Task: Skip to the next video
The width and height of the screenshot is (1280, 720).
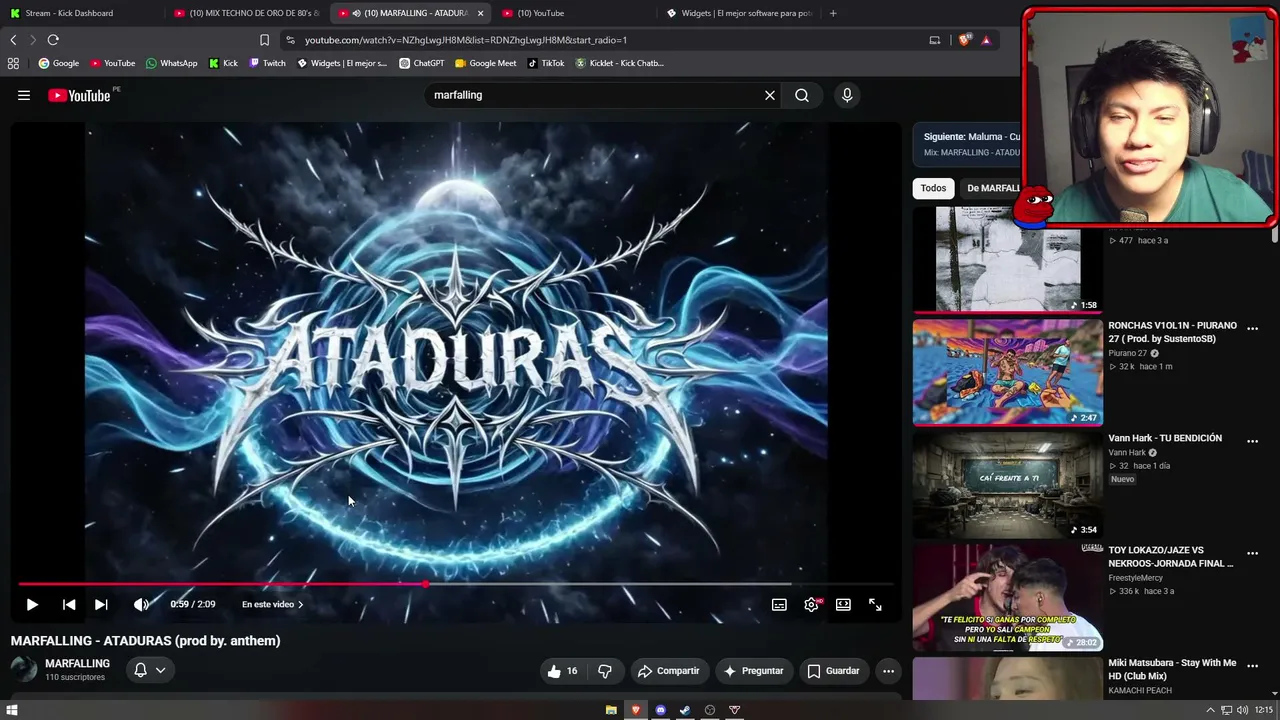Action: (101, 604)
